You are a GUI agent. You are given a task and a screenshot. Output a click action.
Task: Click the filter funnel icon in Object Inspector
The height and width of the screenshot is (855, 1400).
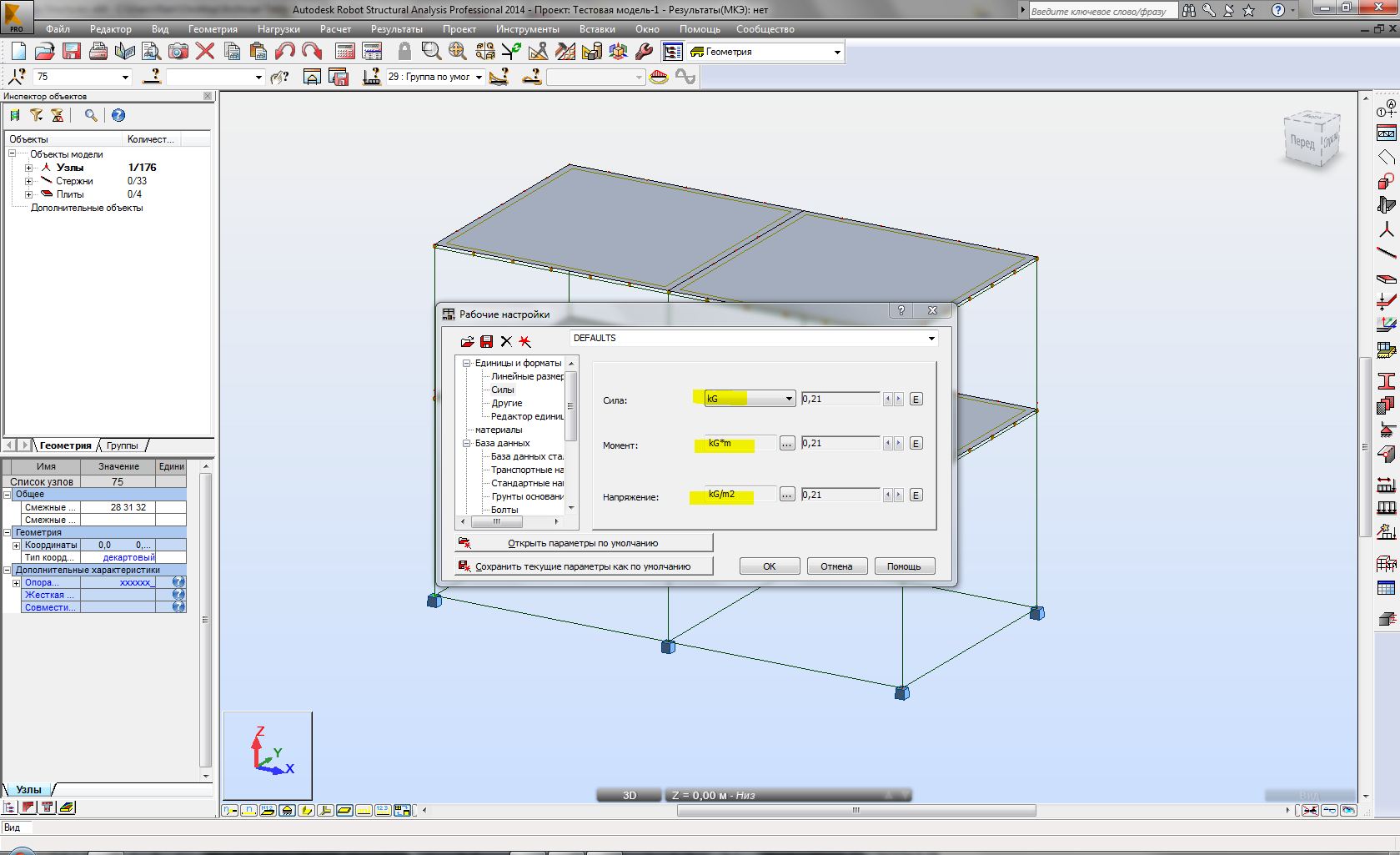[37, 115]
